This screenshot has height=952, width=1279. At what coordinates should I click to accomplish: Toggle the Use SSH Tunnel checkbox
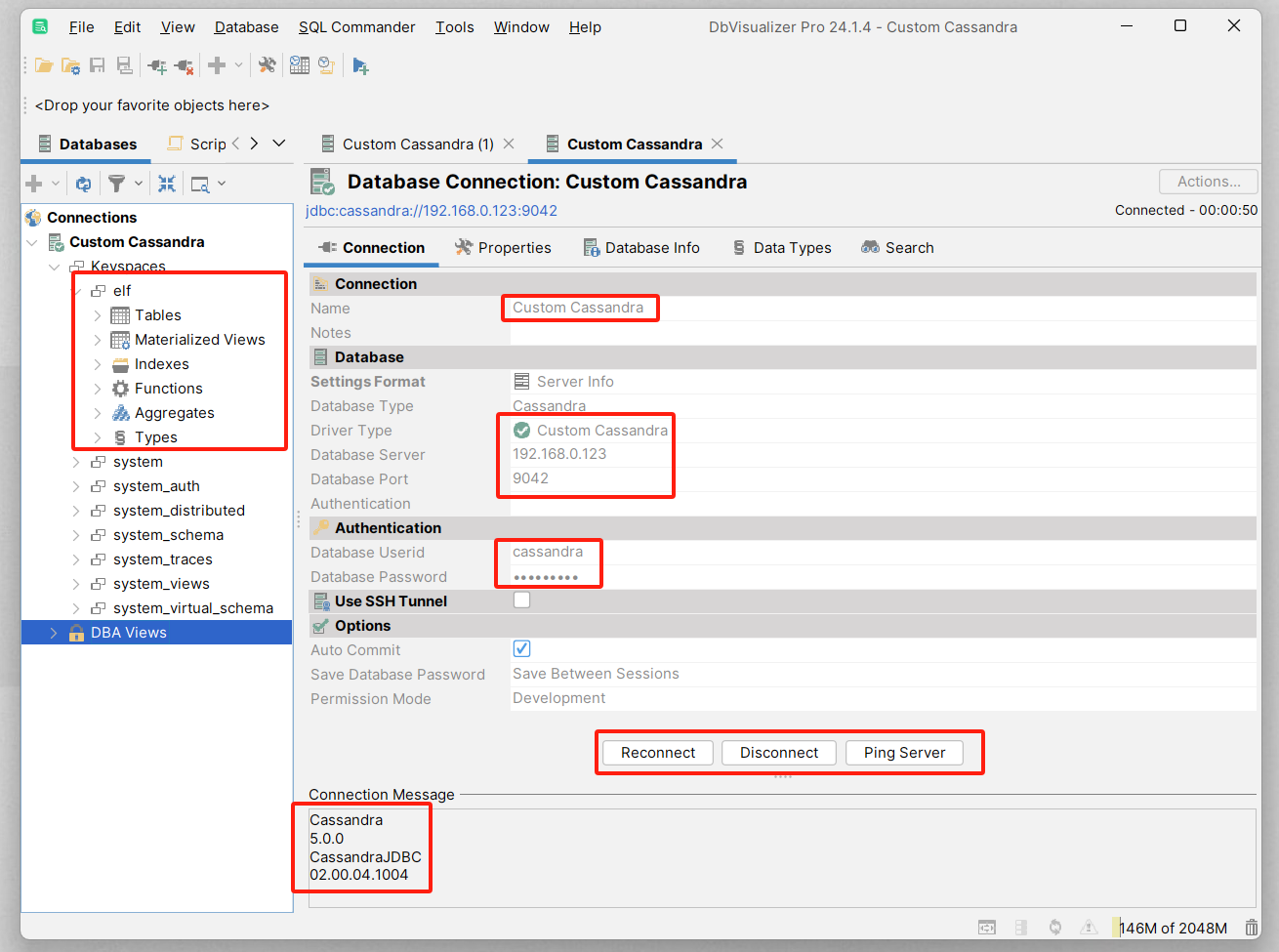click(522, 600)
